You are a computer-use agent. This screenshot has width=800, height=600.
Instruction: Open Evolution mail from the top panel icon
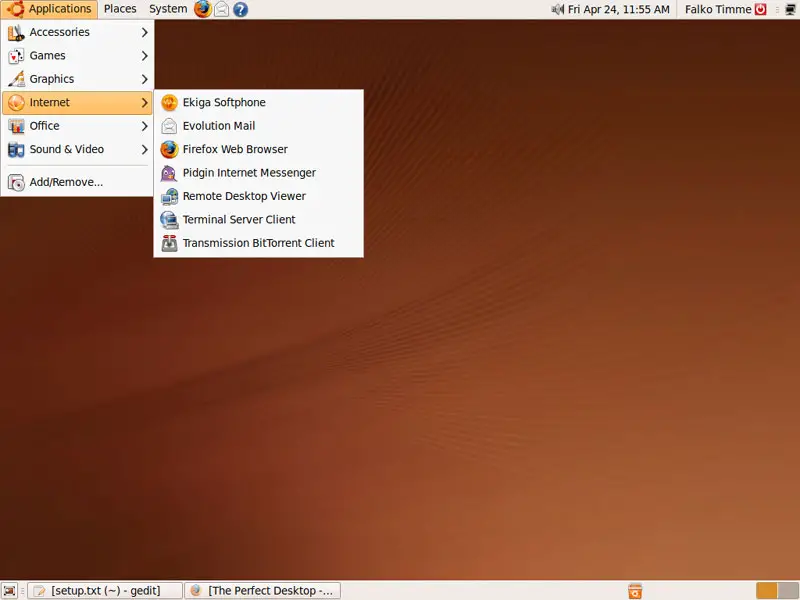[221, 9]
